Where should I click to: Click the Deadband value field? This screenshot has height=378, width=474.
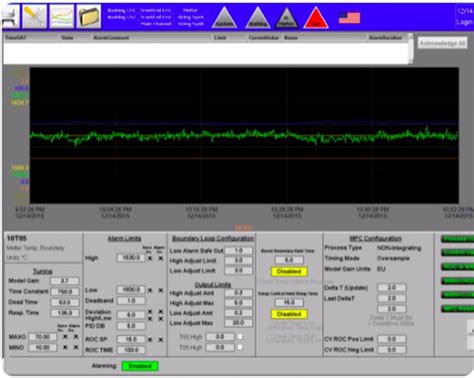[x=131, y=301]
